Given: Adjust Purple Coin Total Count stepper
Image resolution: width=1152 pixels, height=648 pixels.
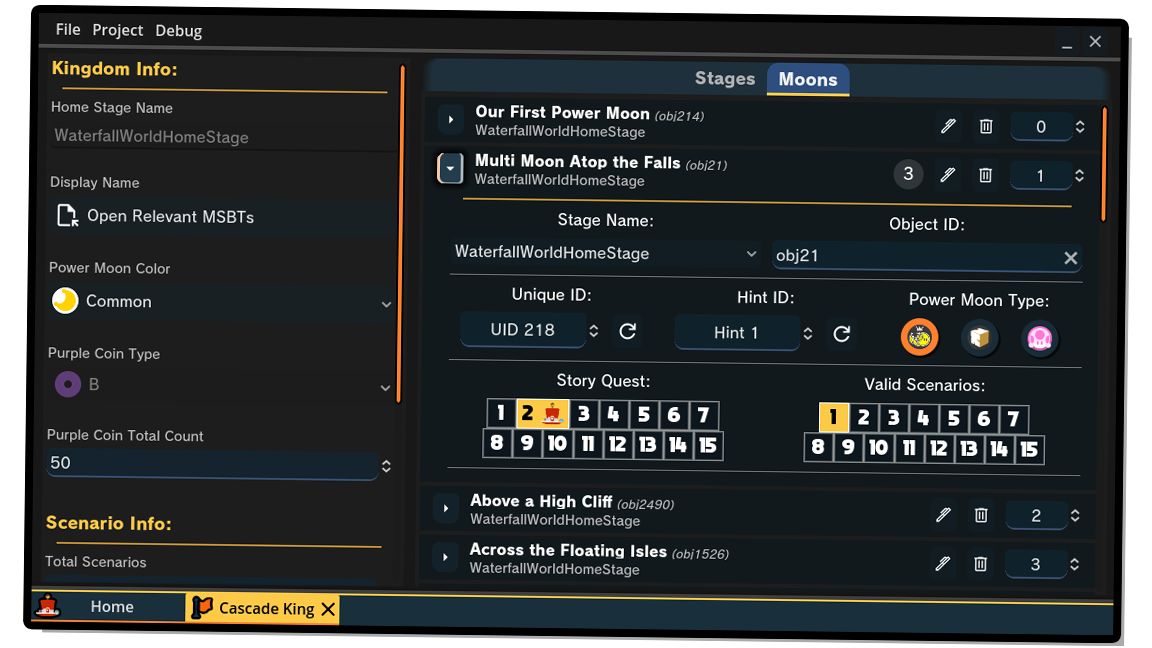Looking at the screenshot, I should pyautogui.click(x=386, y=466).
